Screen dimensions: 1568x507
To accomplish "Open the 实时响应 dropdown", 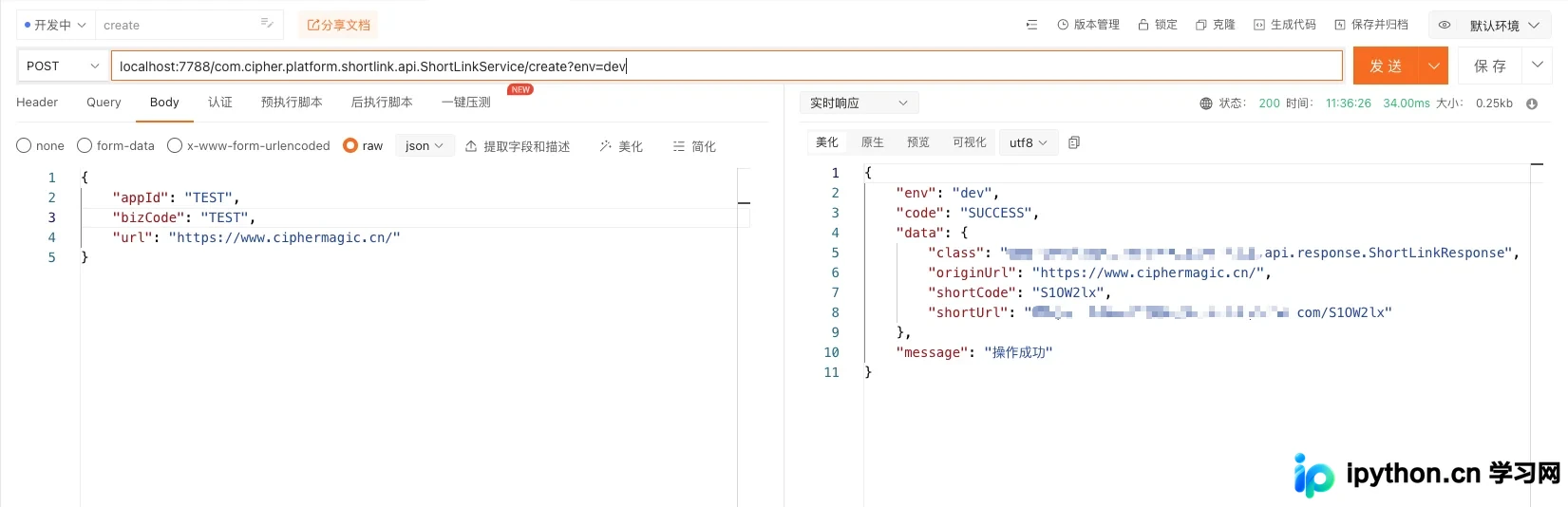I will click(x=859, y=103).
